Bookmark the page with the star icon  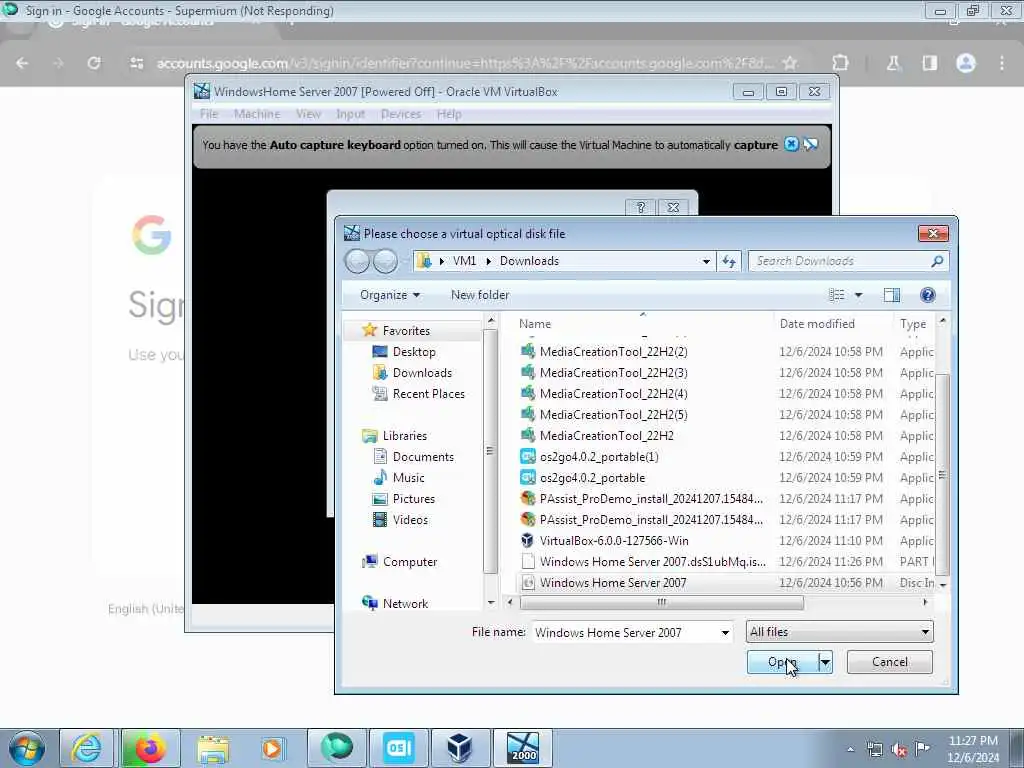[x=790, y=63]
